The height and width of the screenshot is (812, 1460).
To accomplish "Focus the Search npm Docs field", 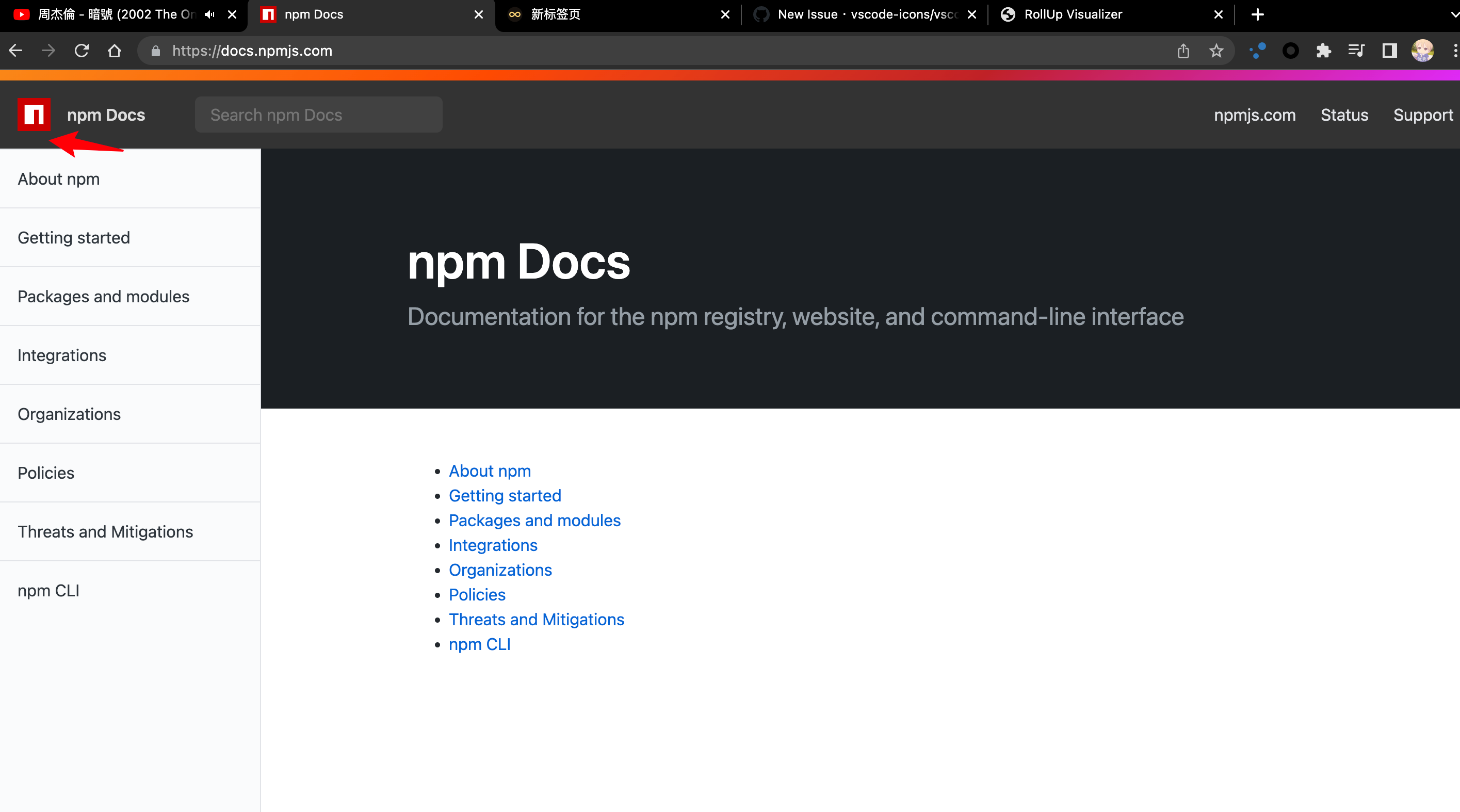I will pos(318,115).
